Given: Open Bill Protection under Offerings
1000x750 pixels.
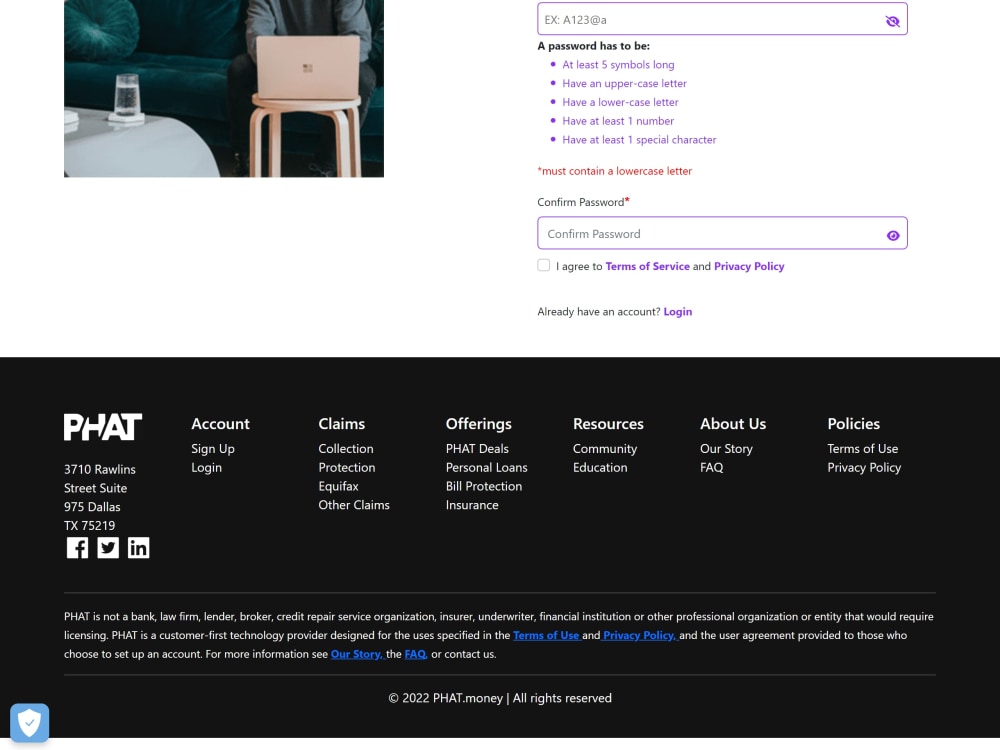Looking at the screenshot, I should [484, 486].
